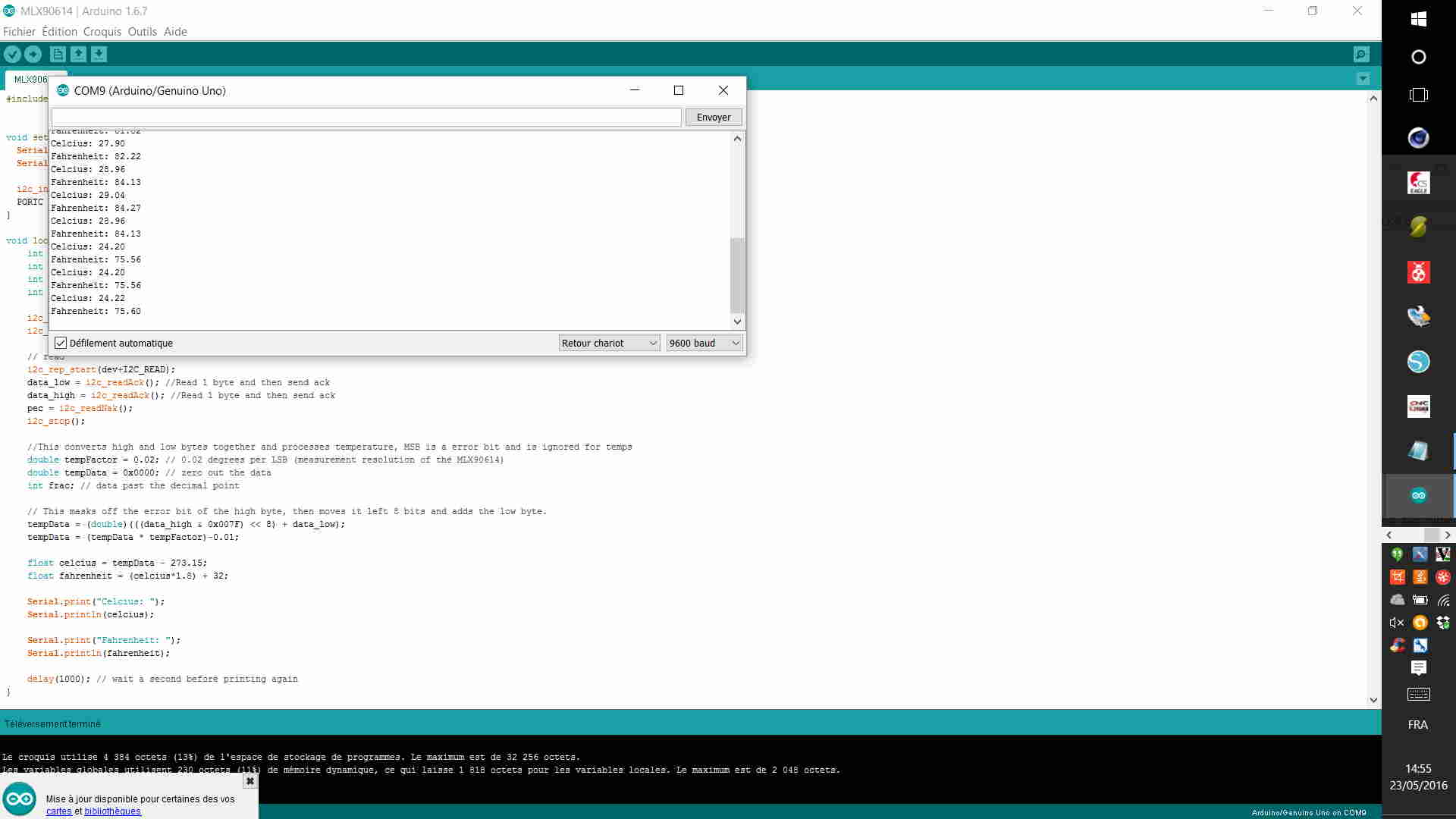This screenshot has width=1456, height=819.
Task: Follow the bibliothèques update link
Action: (x=112, y=811)
